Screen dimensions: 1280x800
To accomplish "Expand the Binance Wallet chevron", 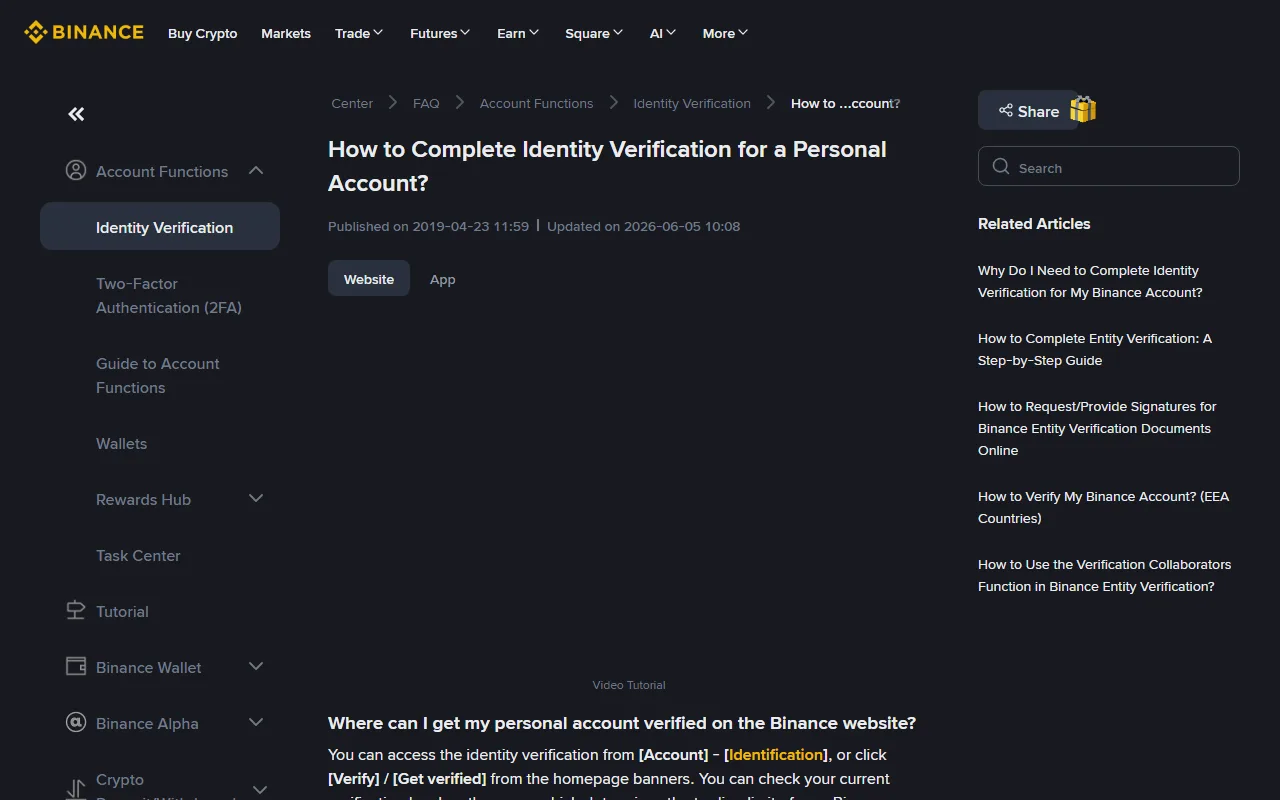I will tap(256, 667).
